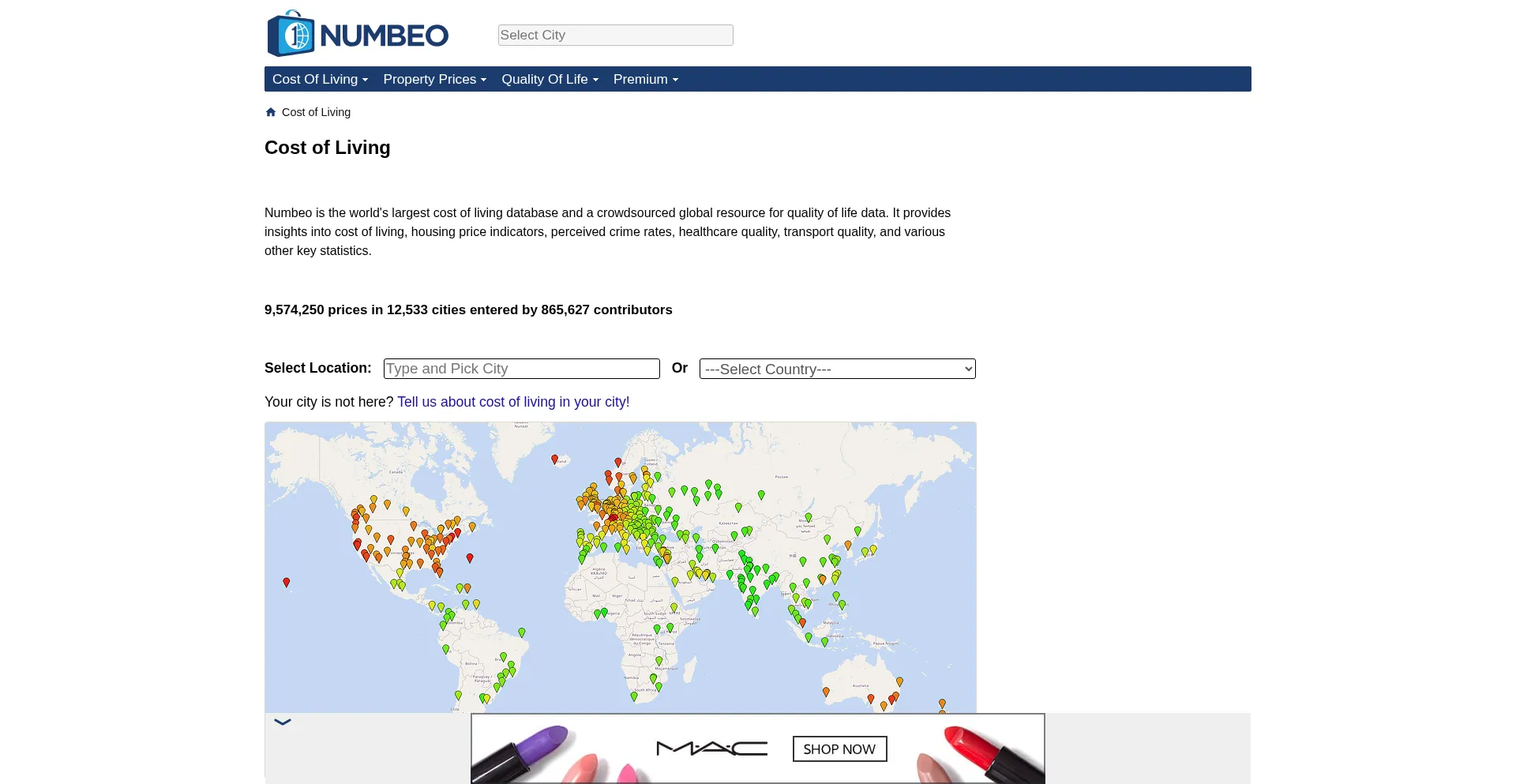Click the Cost of Living breadcrumb link

[x=316, y=112]
